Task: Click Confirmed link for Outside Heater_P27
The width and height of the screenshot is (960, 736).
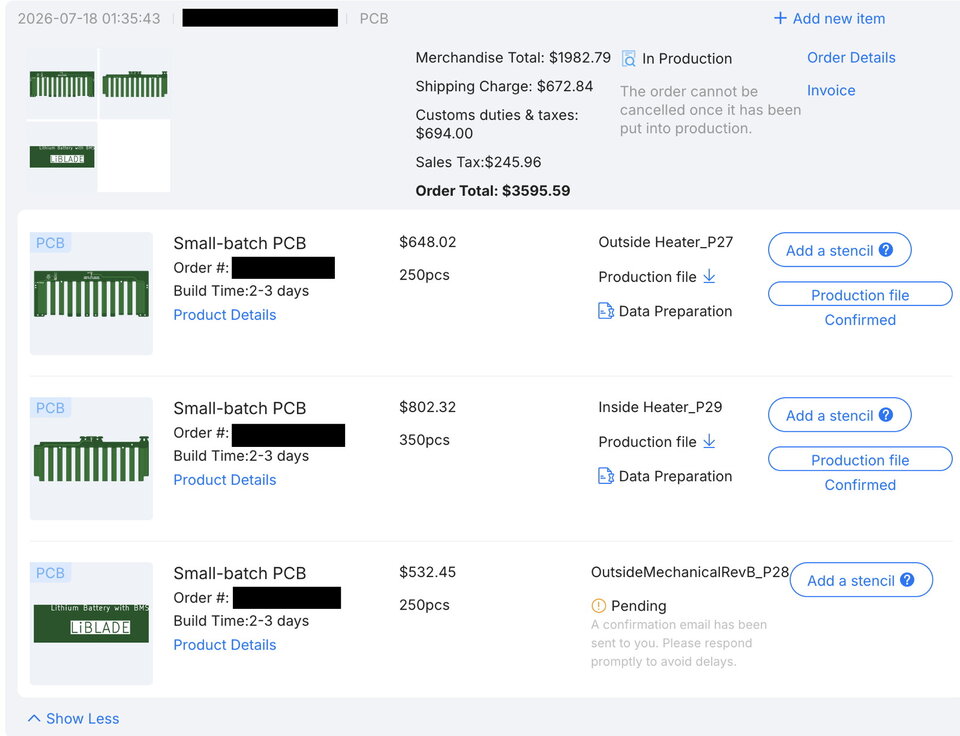Action: tap(860, 320)
